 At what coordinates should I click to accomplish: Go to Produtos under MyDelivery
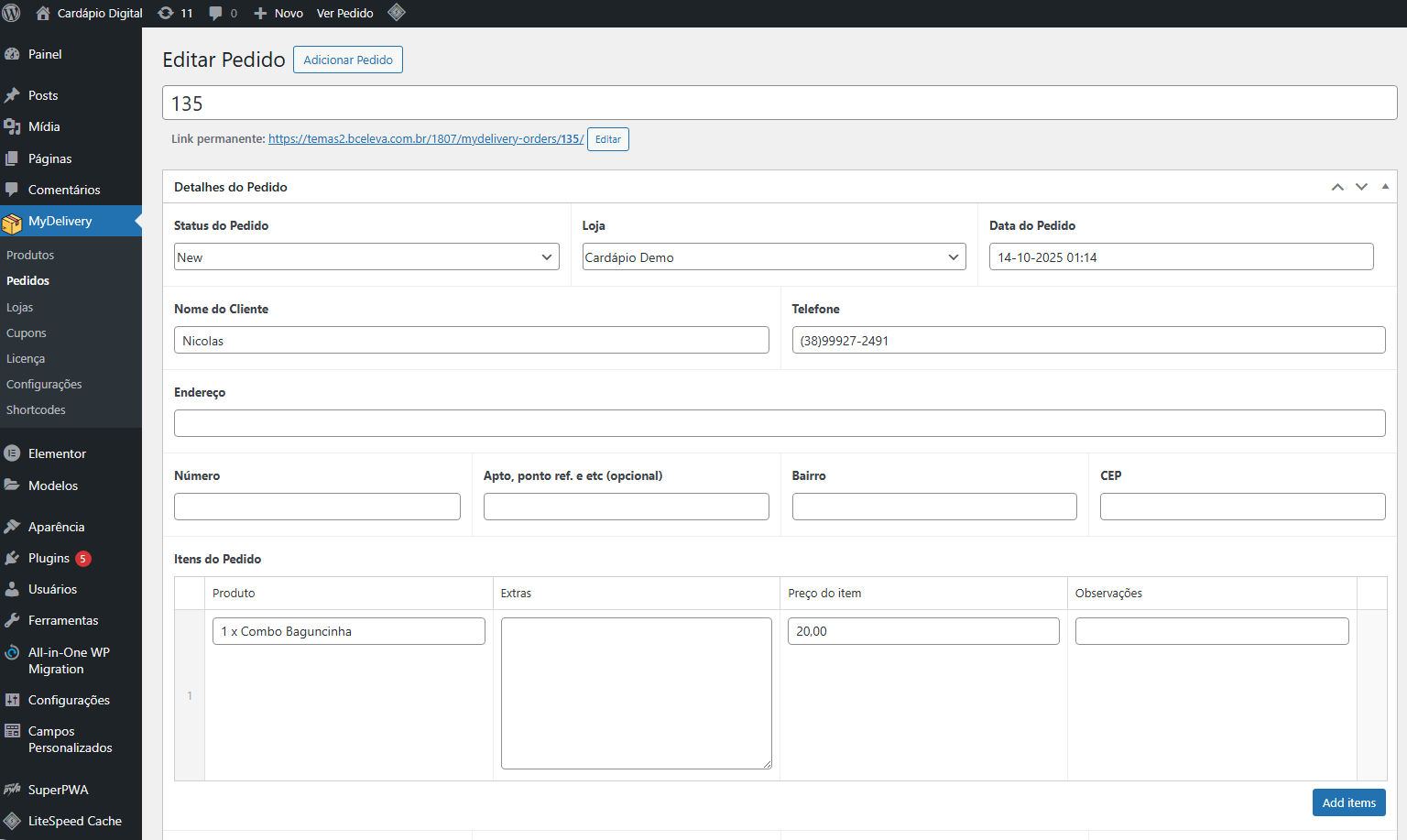click(x=30, y=256)
